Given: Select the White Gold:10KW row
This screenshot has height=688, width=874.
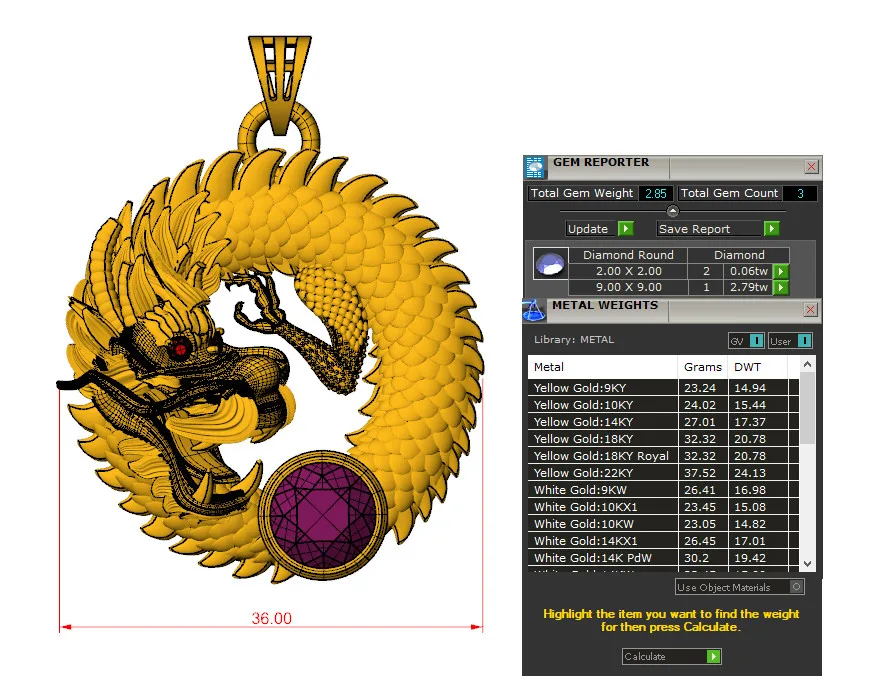Looking at the screenshot, I should (663, 524).
